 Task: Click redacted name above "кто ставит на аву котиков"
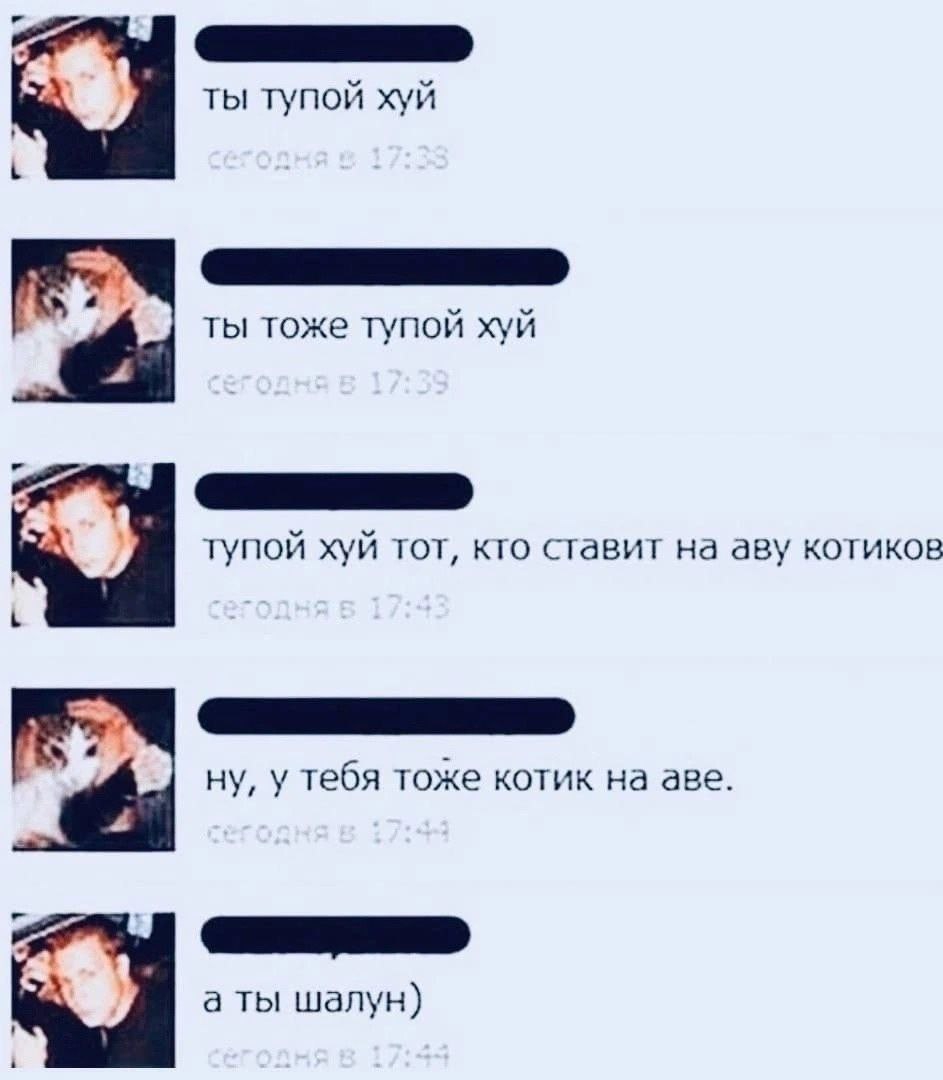point(334,491)
